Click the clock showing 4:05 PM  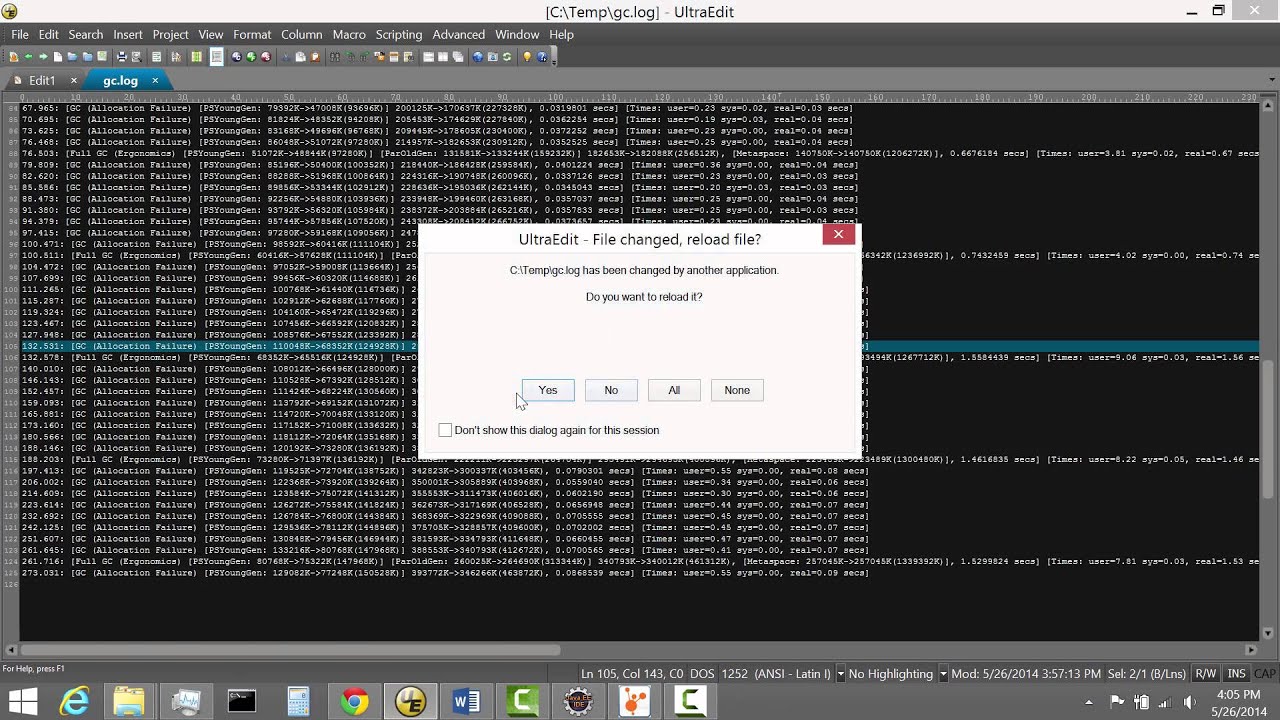(1238, 694)
